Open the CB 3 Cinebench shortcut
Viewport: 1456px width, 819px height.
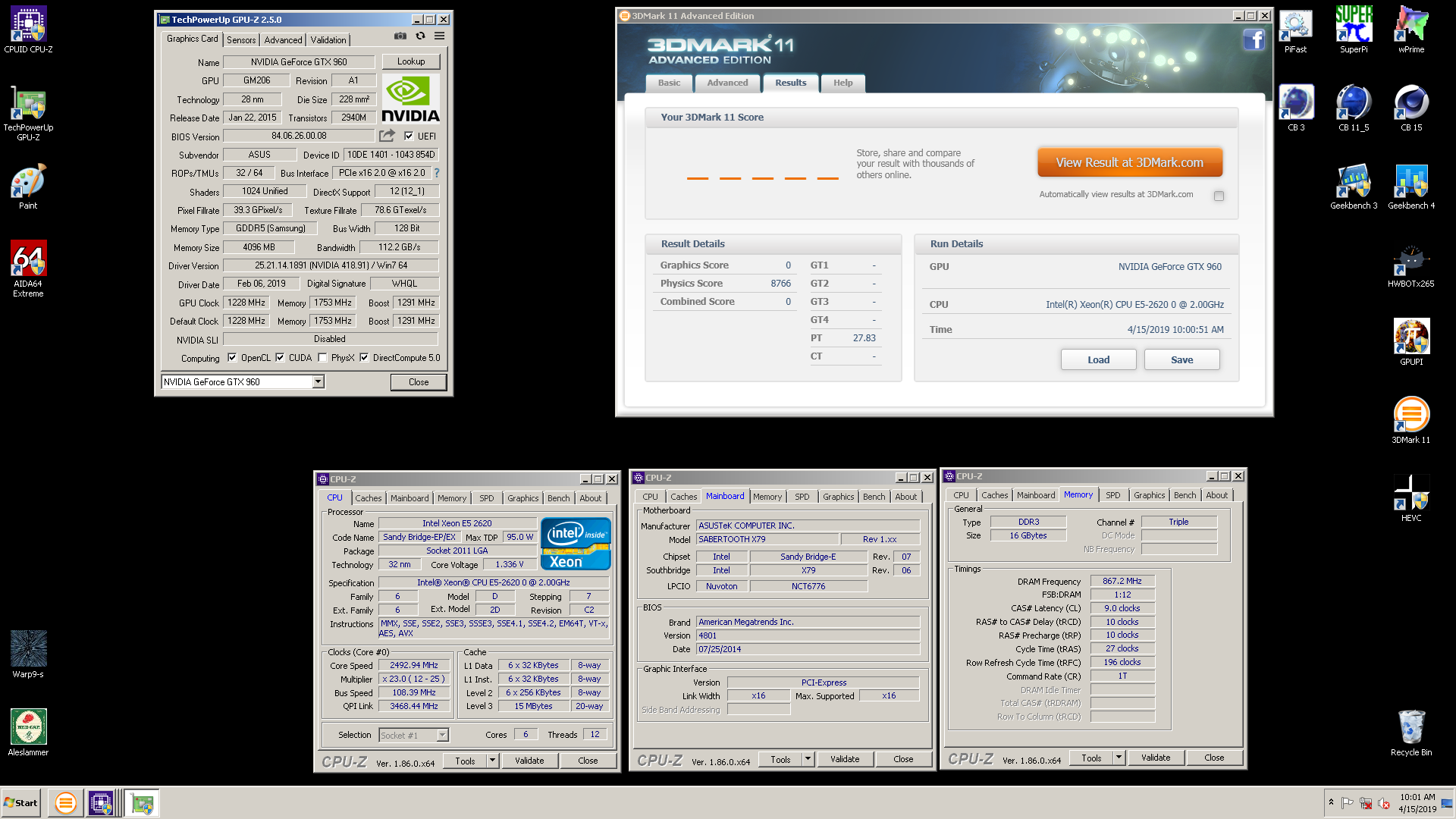click(x=1296, y=108)
